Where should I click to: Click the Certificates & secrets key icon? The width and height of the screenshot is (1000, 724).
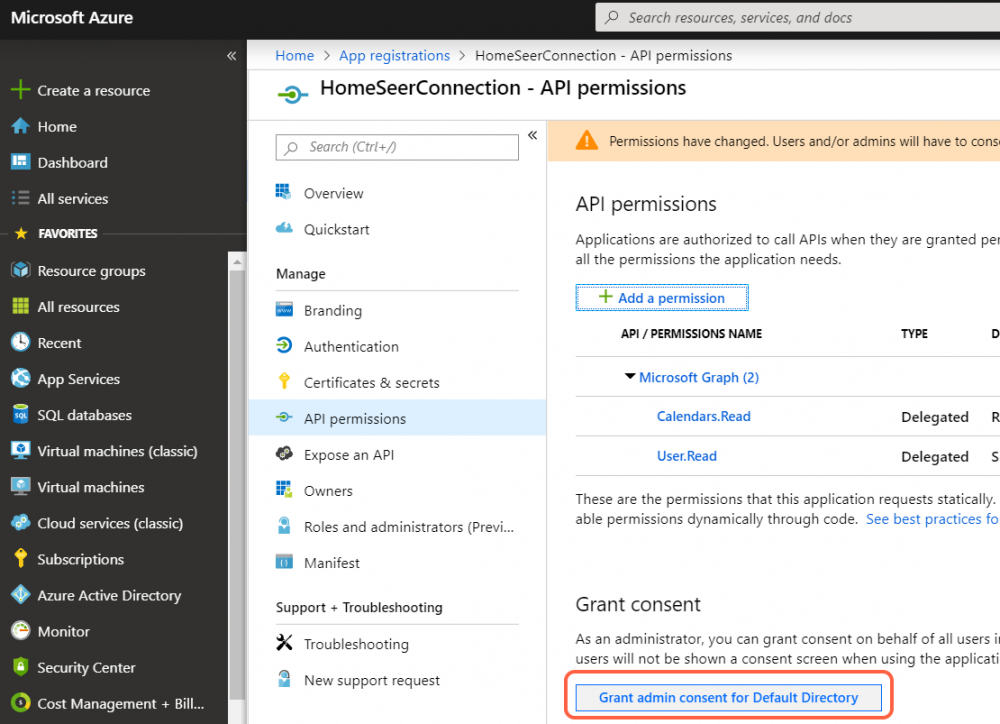click(285, 382)
